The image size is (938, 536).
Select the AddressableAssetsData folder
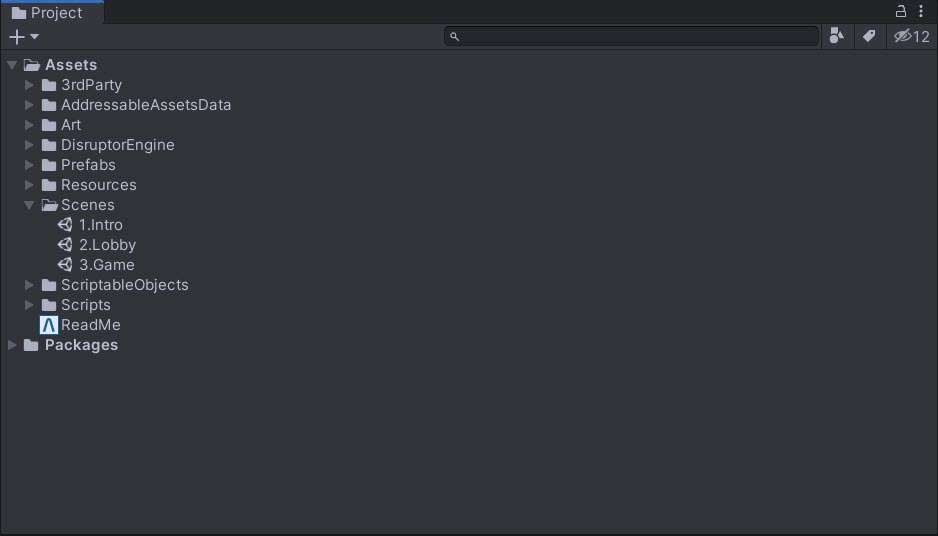coord(145,105)
